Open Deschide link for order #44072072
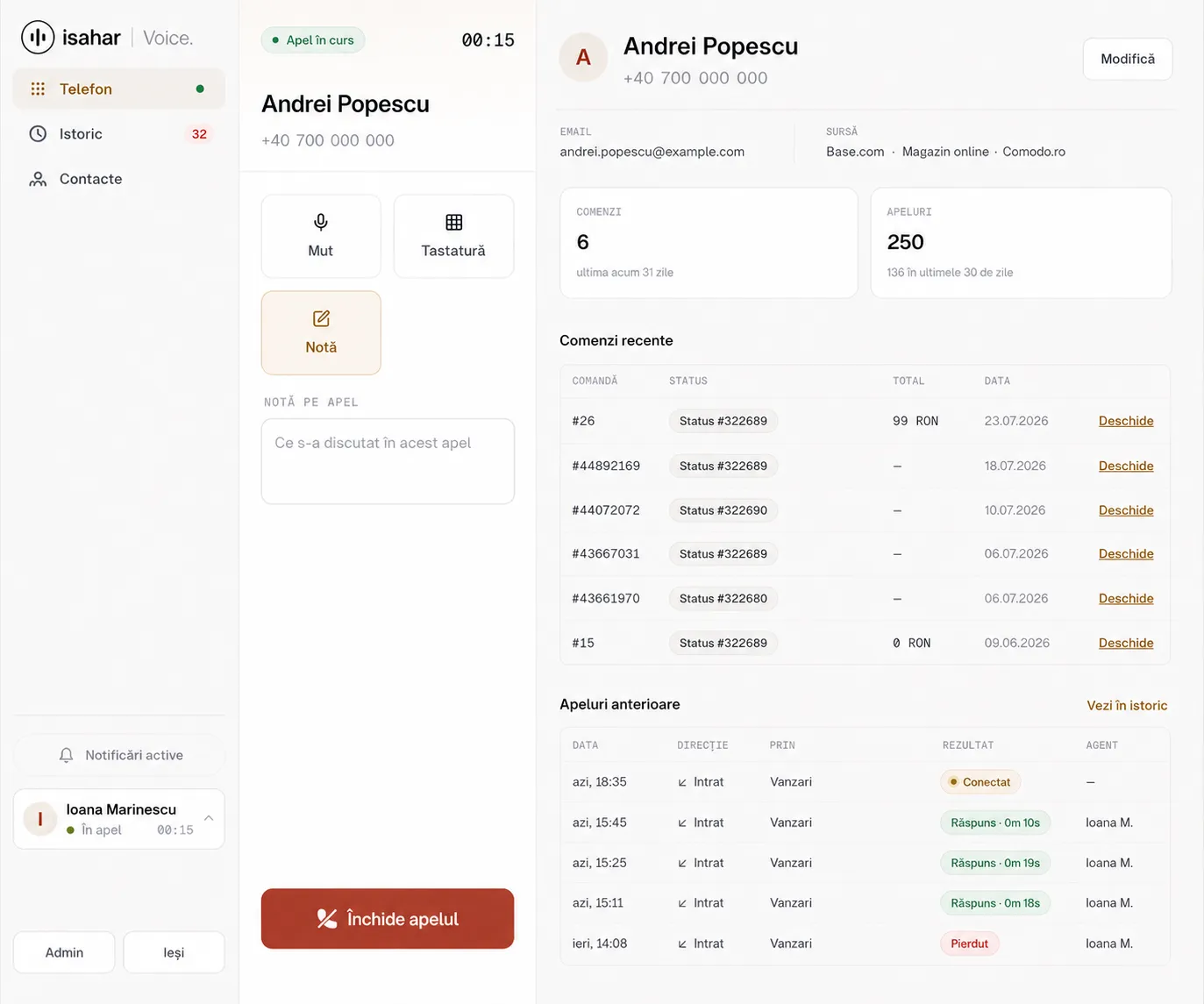This screenshot has height=1004, width=1204. (x=1126, y=510)
